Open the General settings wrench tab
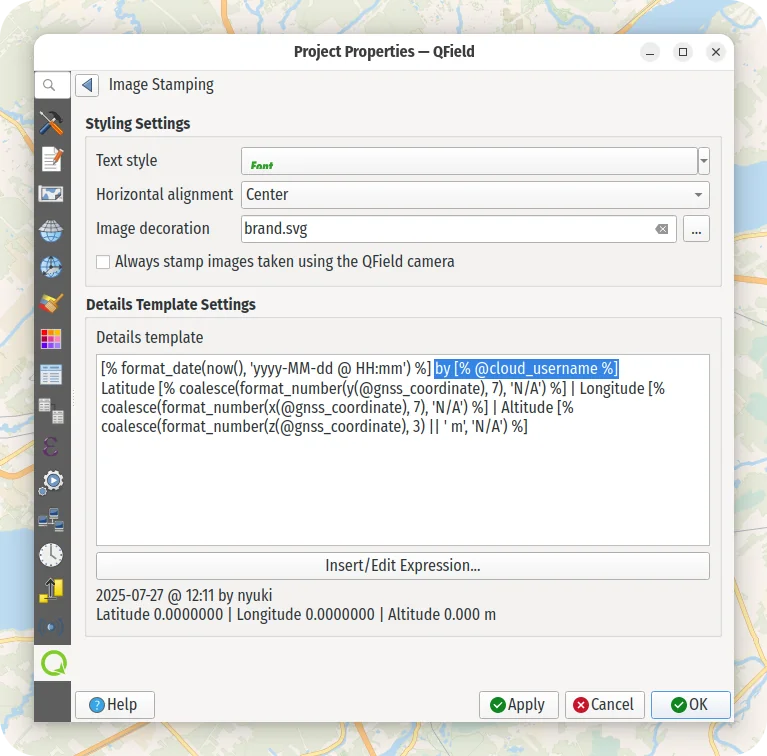Image resolution: width=767 pixels, height=756 pixels. pyautogui.click(x=51, y=123)
